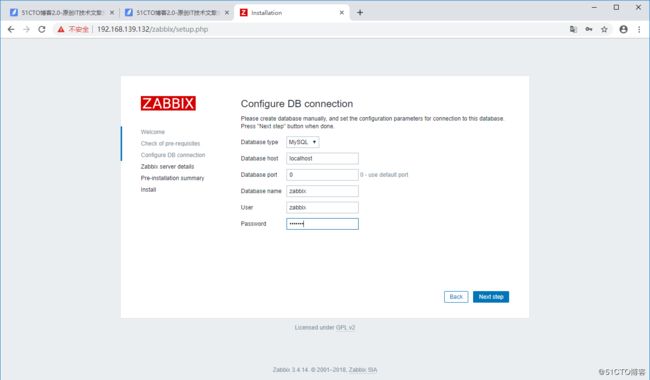Close the Installation tab
Image resolution: width=650 pixels, height=380 pixels.
pos(342,12)
